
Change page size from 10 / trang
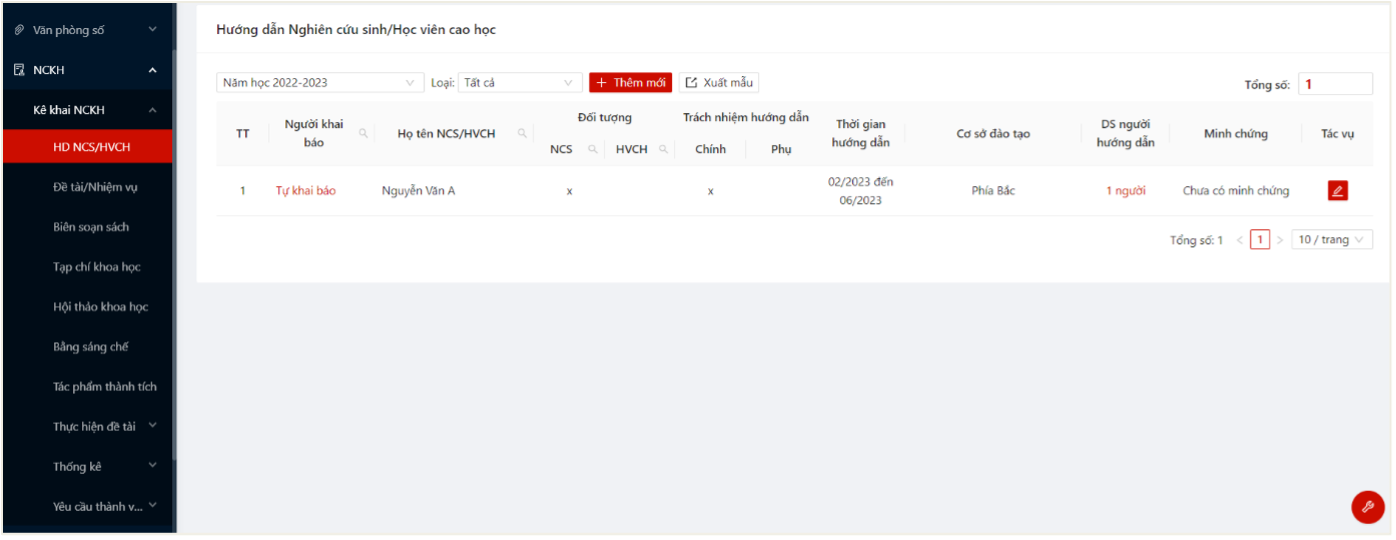tap(1332, 240)
